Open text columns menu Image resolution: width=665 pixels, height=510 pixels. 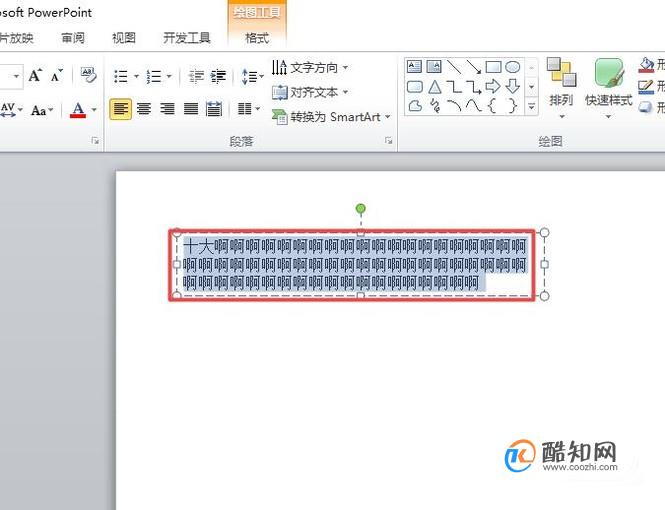[x=249, y=109]
